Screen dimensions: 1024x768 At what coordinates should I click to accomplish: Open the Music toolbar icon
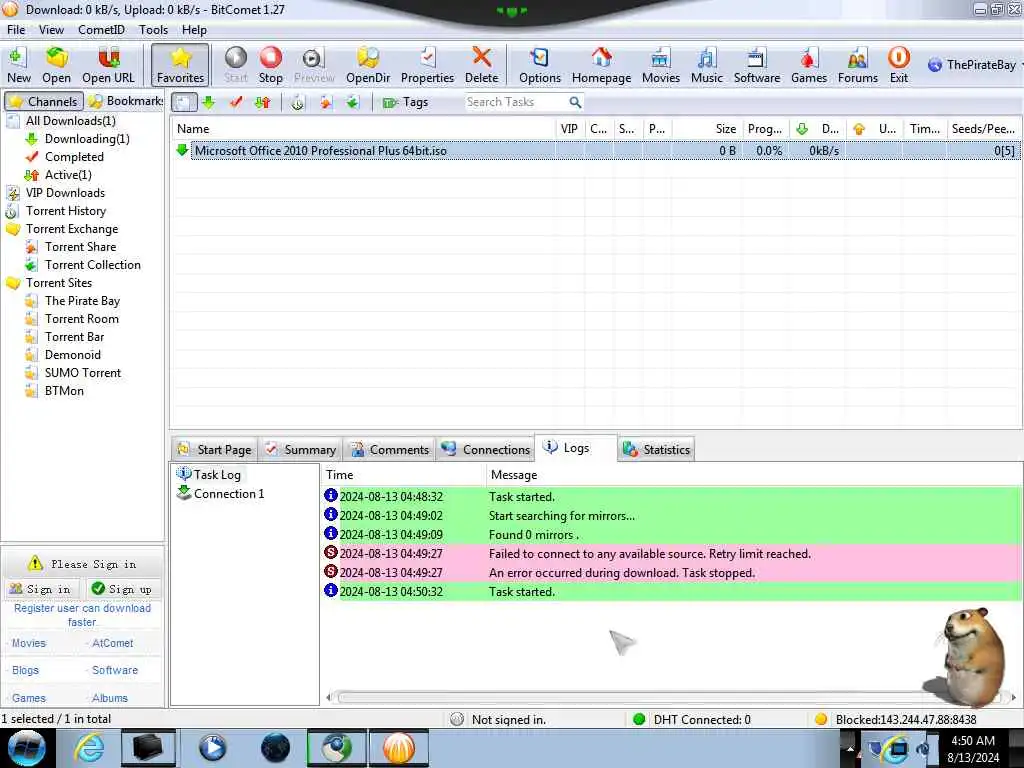[707, 65]
